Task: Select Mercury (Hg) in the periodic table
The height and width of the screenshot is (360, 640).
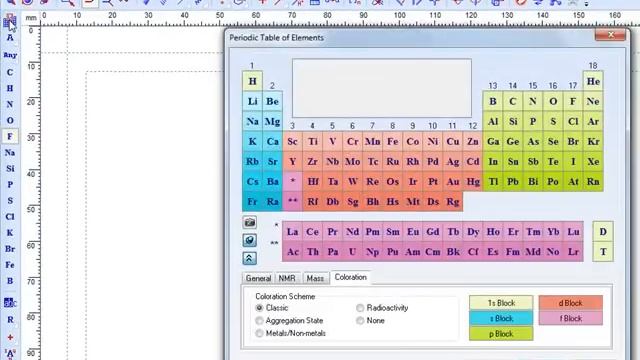Action: point(473,182)
